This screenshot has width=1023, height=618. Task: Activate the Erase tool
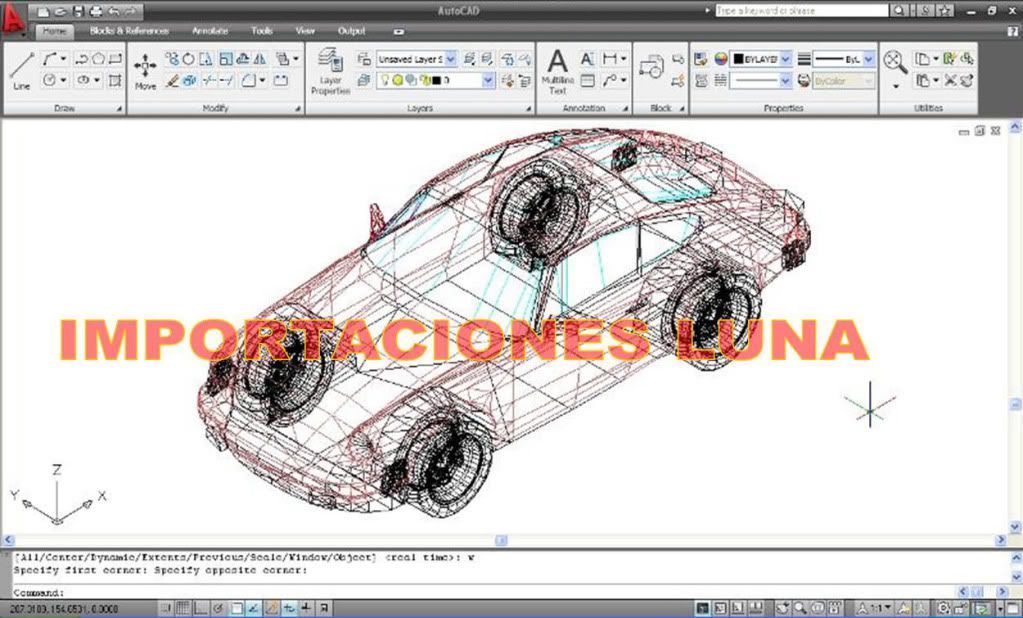pyautogui.click(x=172, y=80)
